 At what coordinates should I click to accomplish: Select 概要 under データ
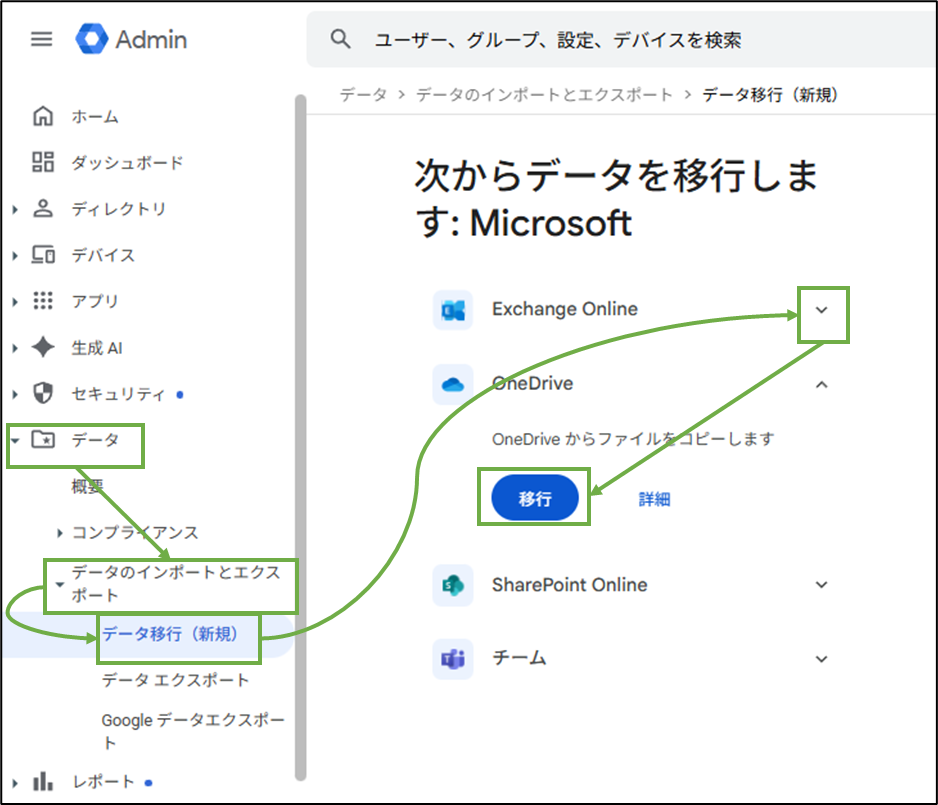coord(87,486)
